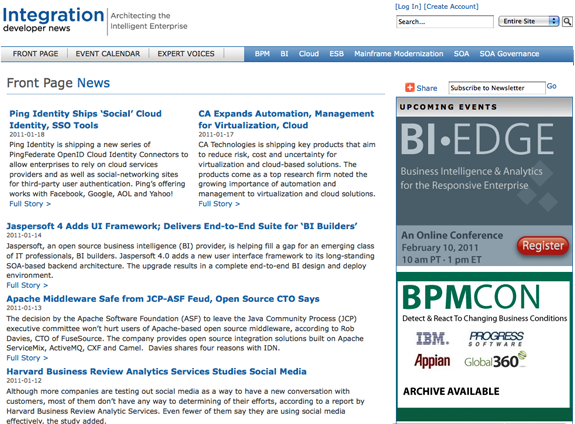575x424 pixels.
Task: Click the red plus Share icon
Action: 409,88
